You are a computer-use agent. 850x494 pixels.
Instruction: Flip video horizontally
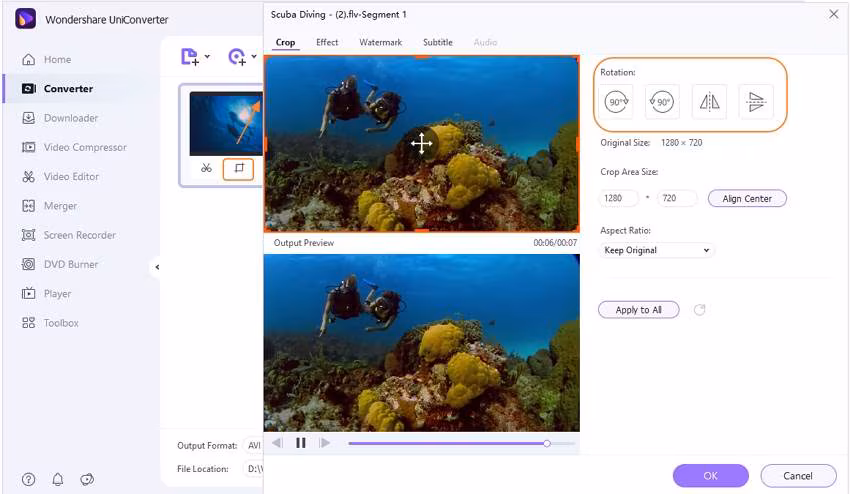709,102
